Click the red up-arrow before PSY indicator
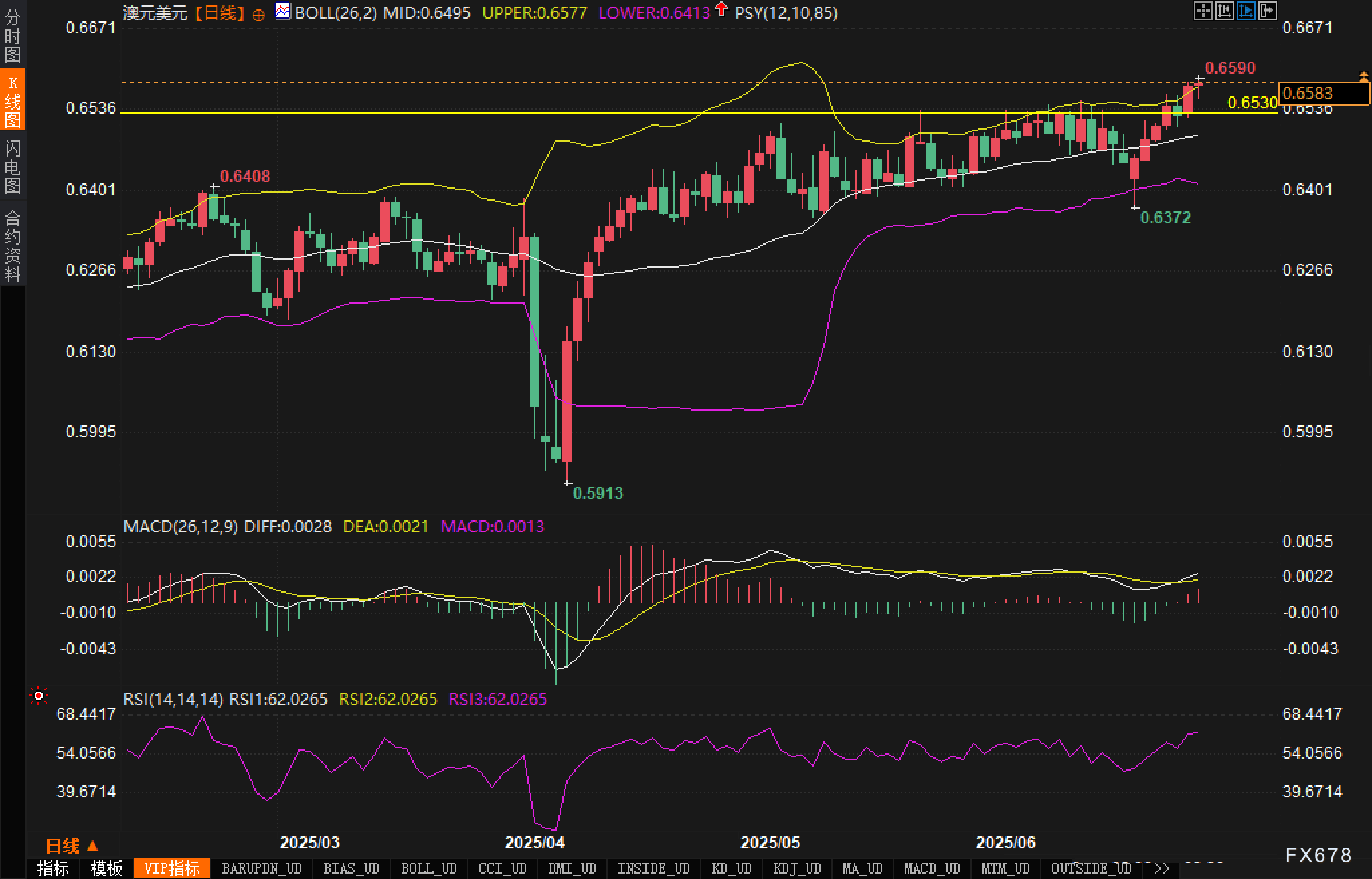The image size is (1372, 879). 721,9
